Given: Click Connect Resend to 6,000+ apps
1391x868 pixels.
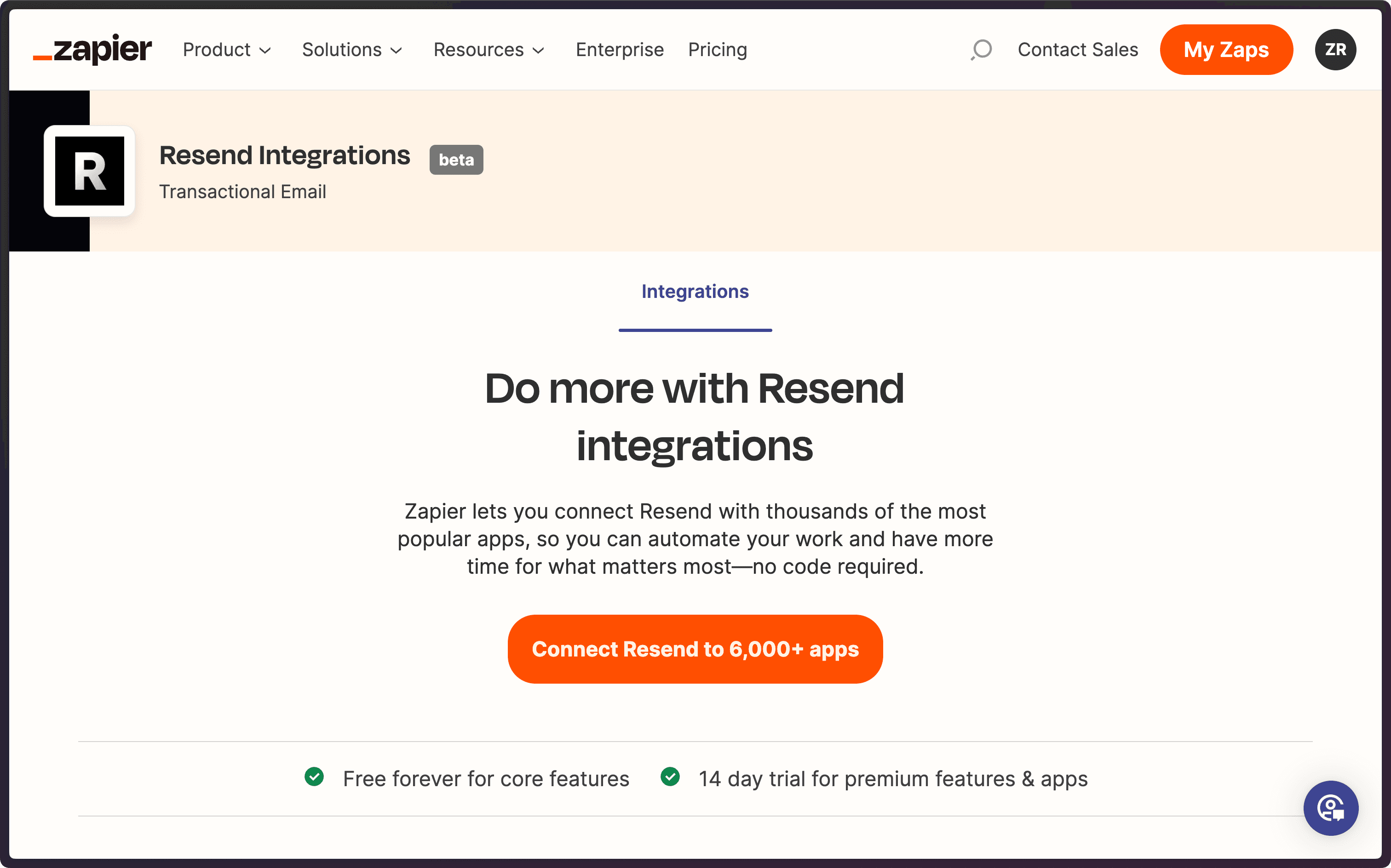Looking at the screenshot, I should click(x=695, y=649).
